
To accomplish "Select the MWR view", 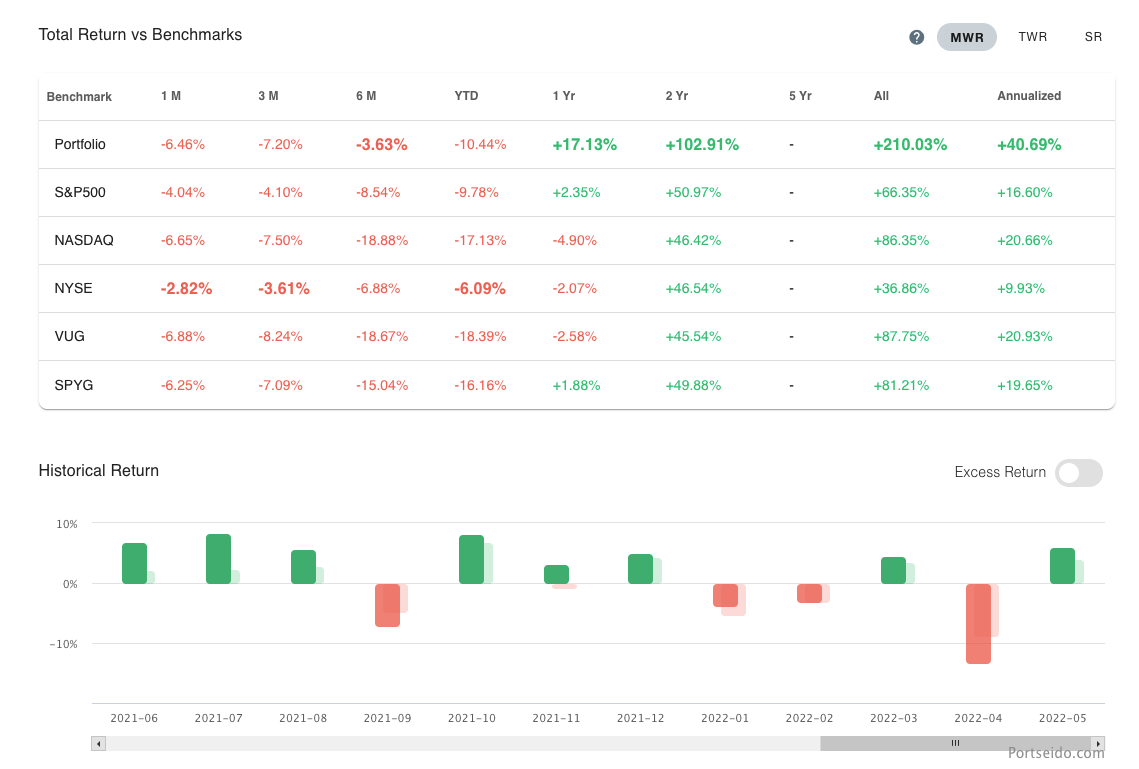I will point(966,37).
